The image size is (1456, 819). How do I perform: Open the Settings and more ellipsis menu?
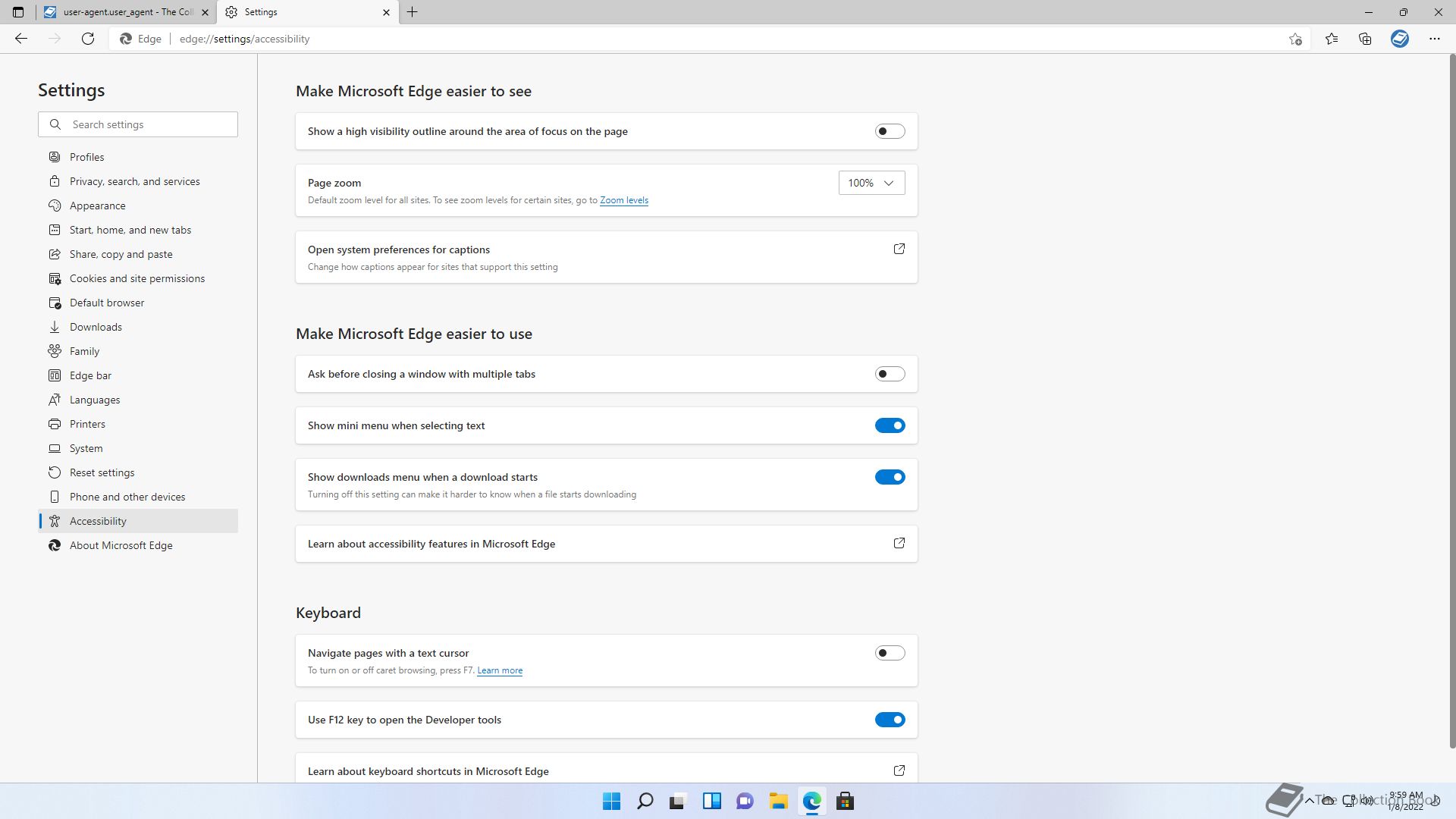(1435, 39)
